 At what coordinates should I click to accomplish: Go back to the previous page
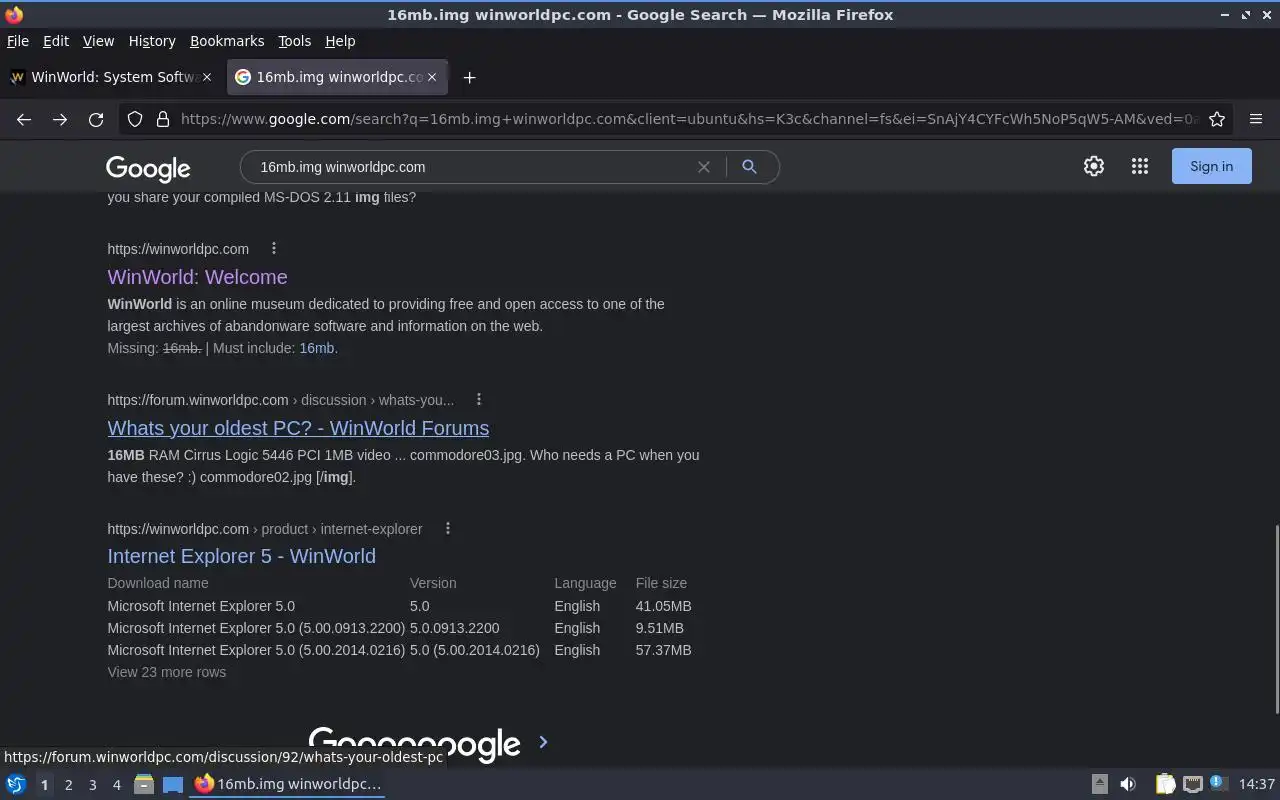[x=24, y=119]
